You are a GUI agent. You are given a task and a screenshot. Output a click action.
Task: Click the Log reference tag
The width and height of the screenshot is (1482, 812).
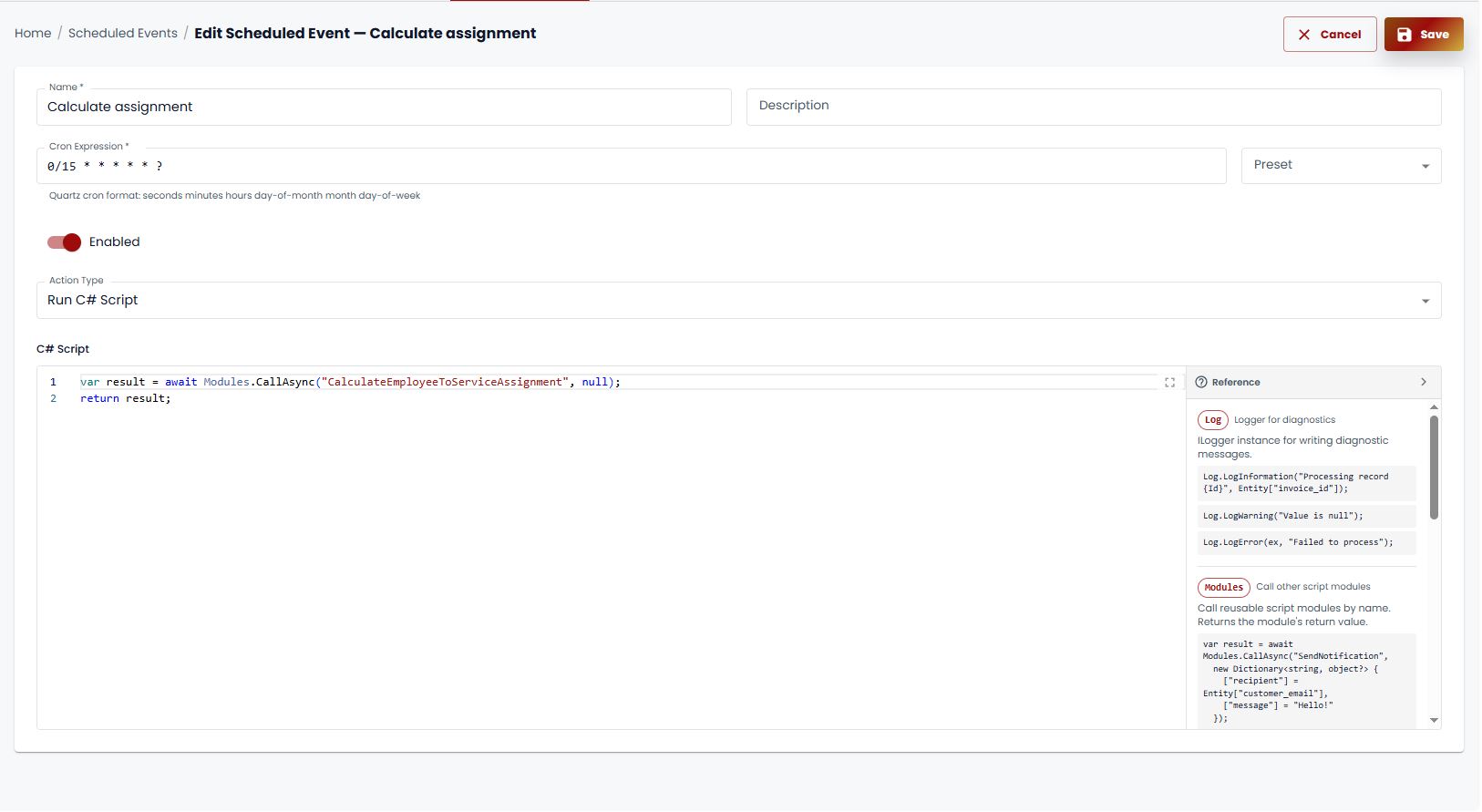1213,420
